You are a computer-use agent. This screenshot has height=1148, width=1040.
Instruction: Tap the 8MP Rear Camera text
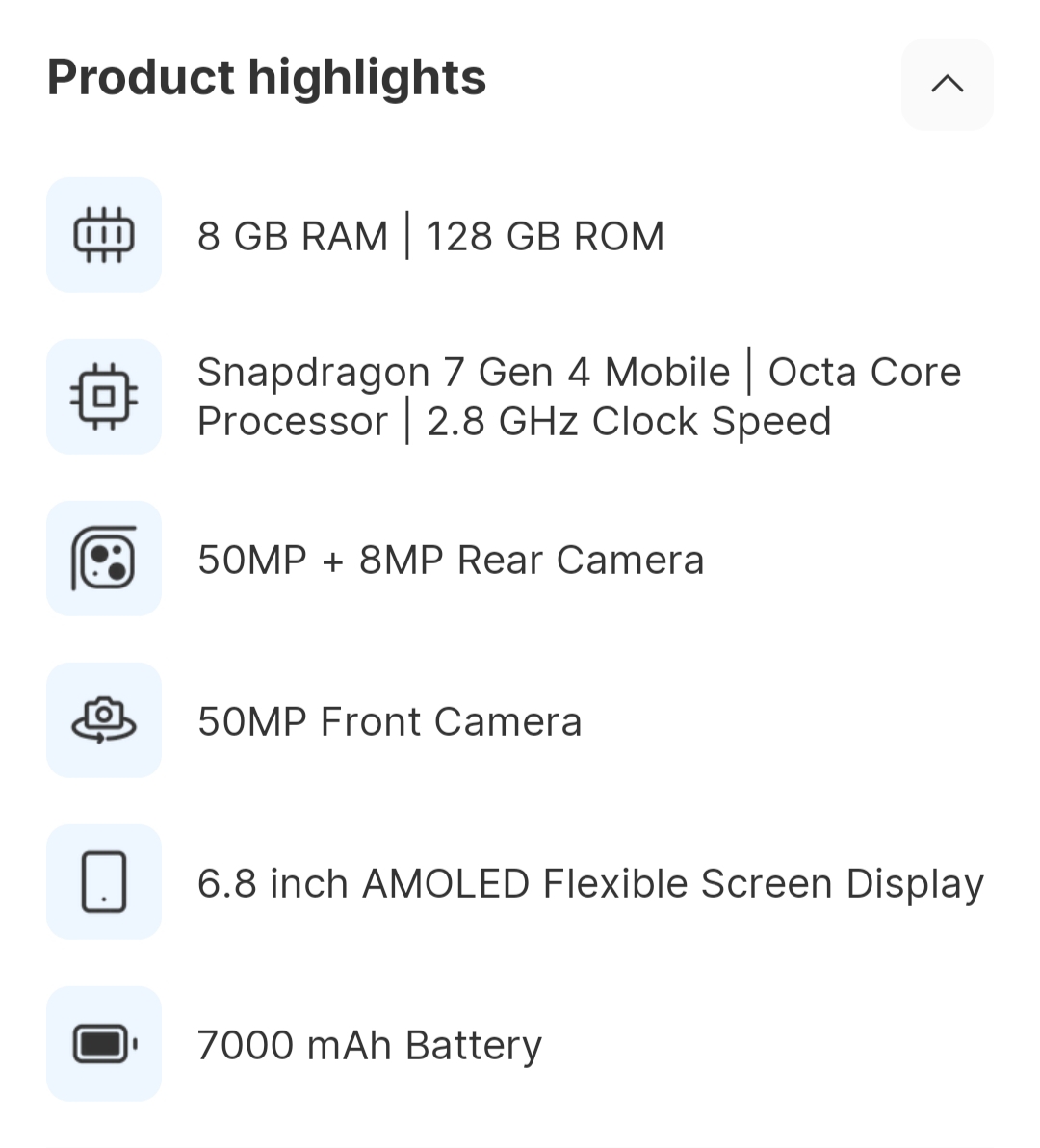pos(532,561)
